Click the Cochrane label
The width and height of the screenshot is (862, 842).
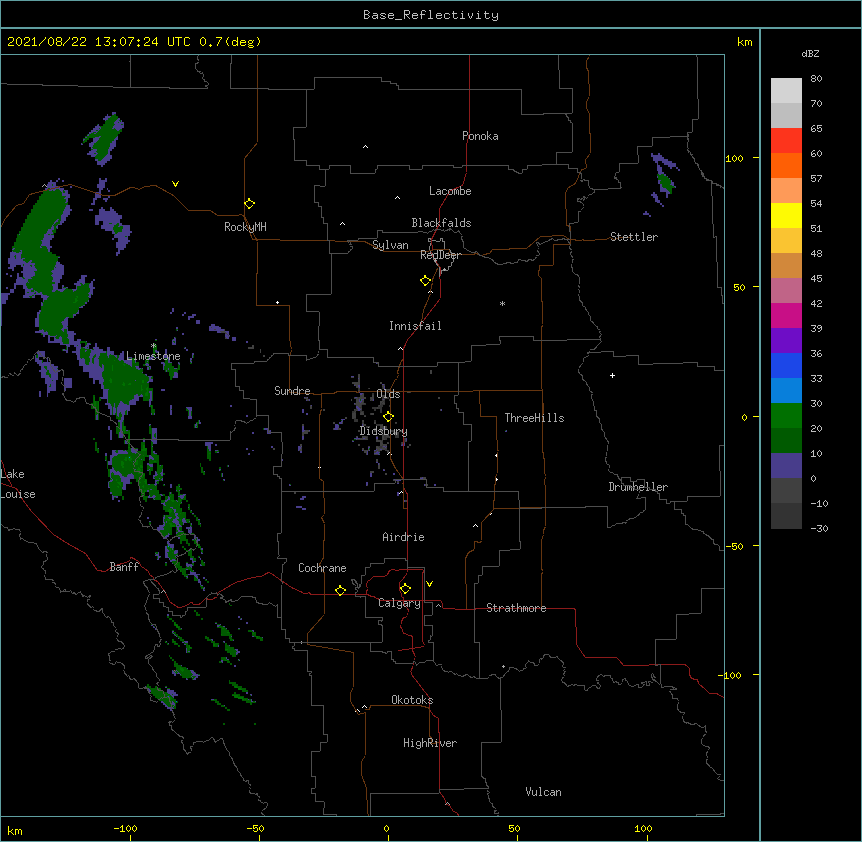(x=322, y=568)
